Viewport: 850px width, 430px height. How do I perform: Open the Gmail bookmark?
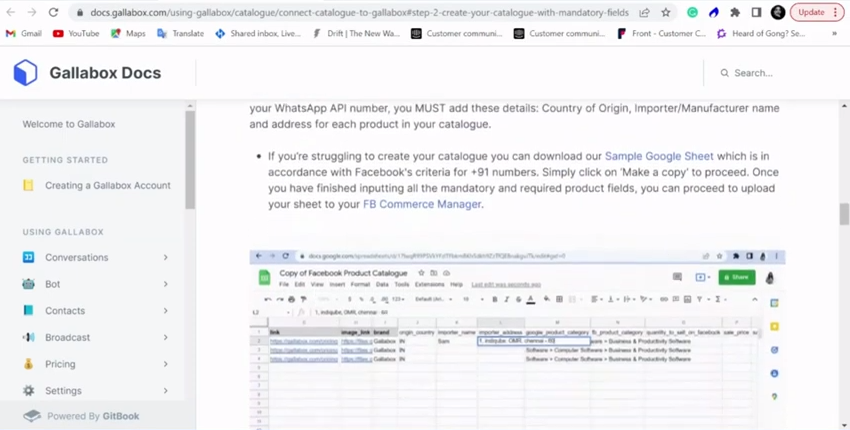pyautogui.click(x=23, y=33)
